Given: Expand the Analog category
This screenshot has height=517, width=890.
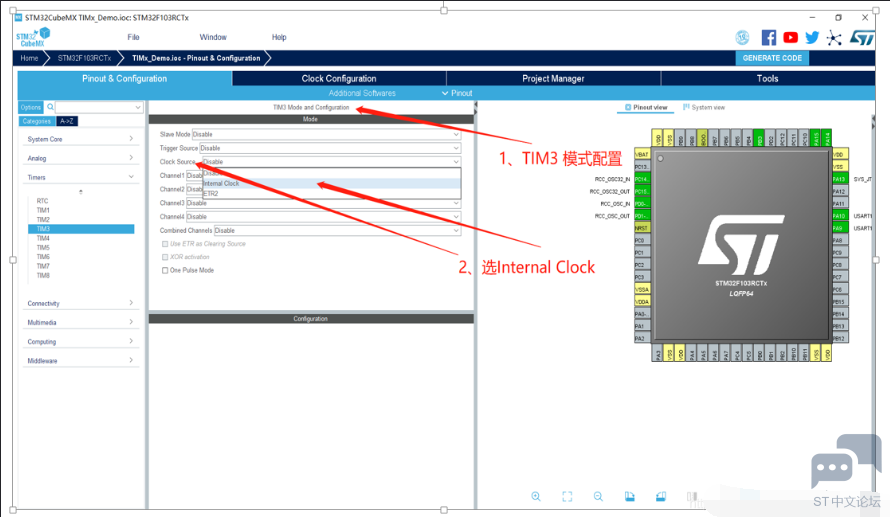Looking at the screenshot, I should point(81,158).
